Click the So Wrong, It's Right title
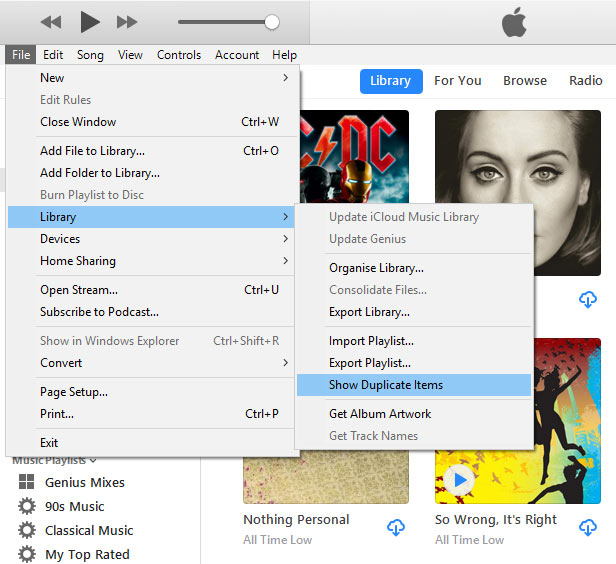 tap(496, 520)
